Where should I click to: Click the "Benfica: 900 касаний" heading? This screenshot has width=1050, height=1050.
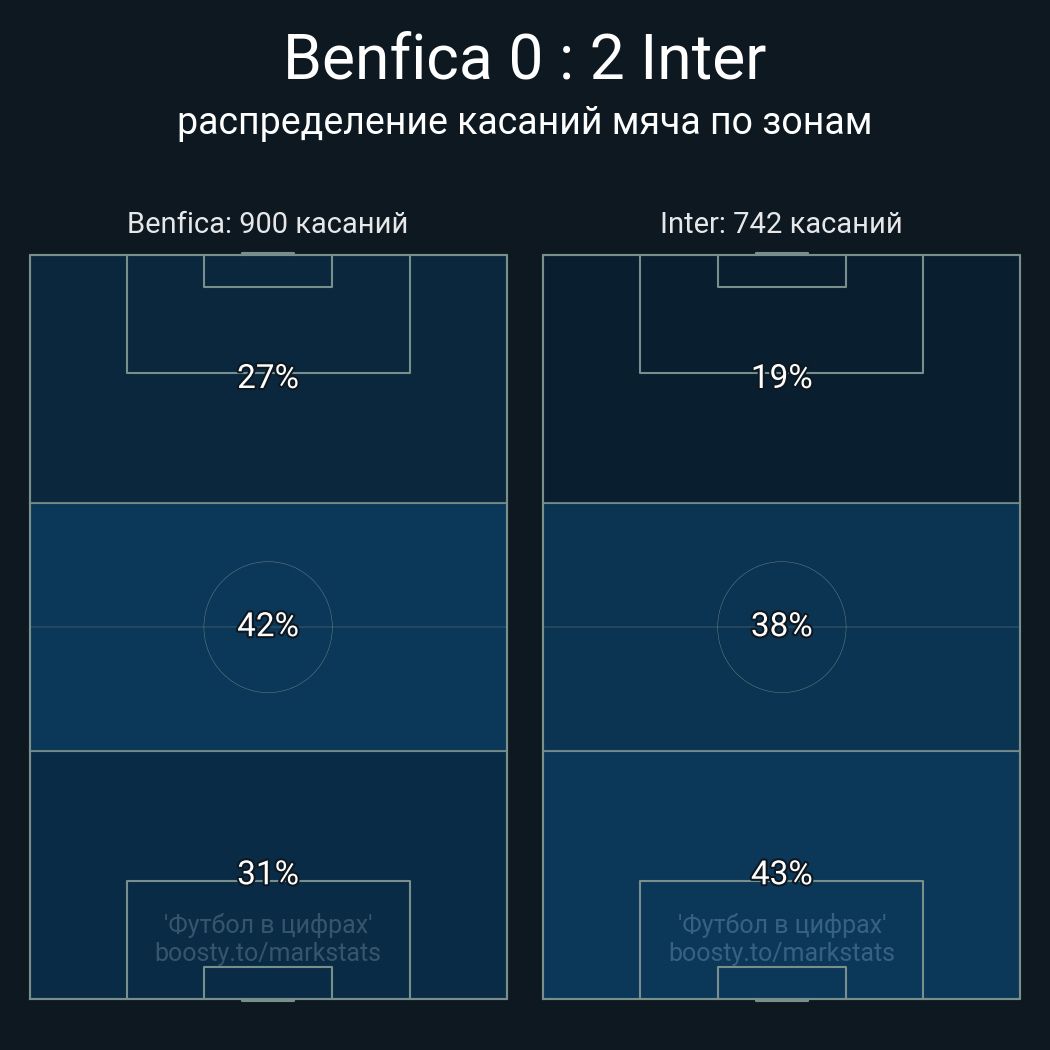pyautogui.click(x=268, y=223)
